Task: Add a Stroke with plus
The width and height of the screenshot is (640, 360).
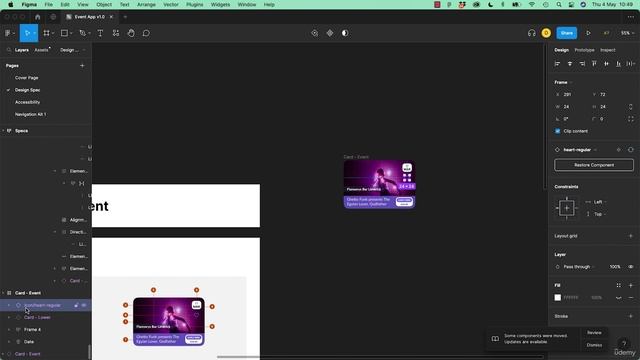Action: (631, 316)
